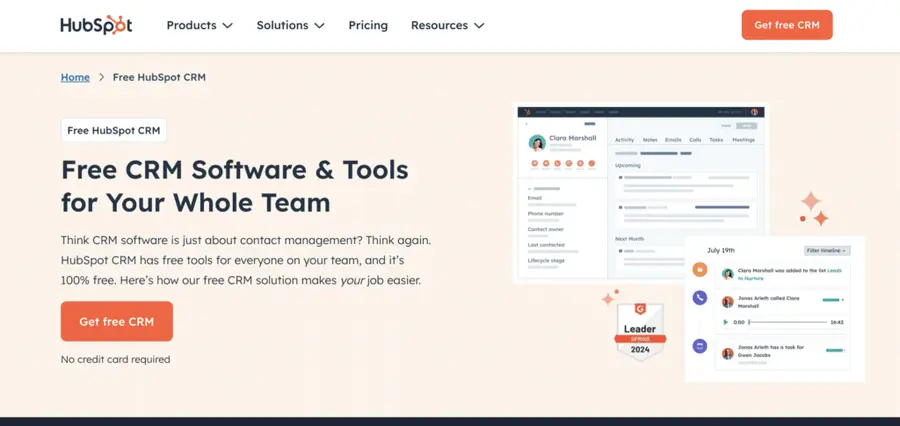The height and width of the screenshot is (426, 900).
Task: Click the Free CRM Software & Tools heading
Action: [x=235, y=186]
